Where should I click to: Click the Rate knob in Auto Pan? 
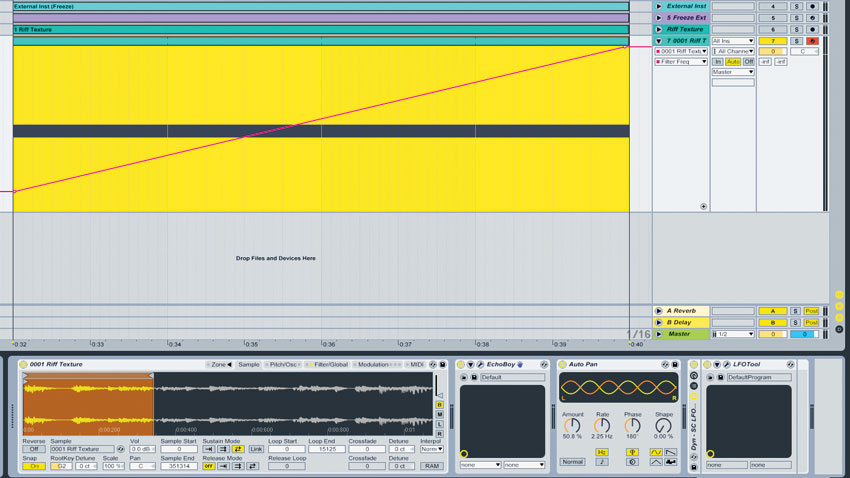(602, 425)
